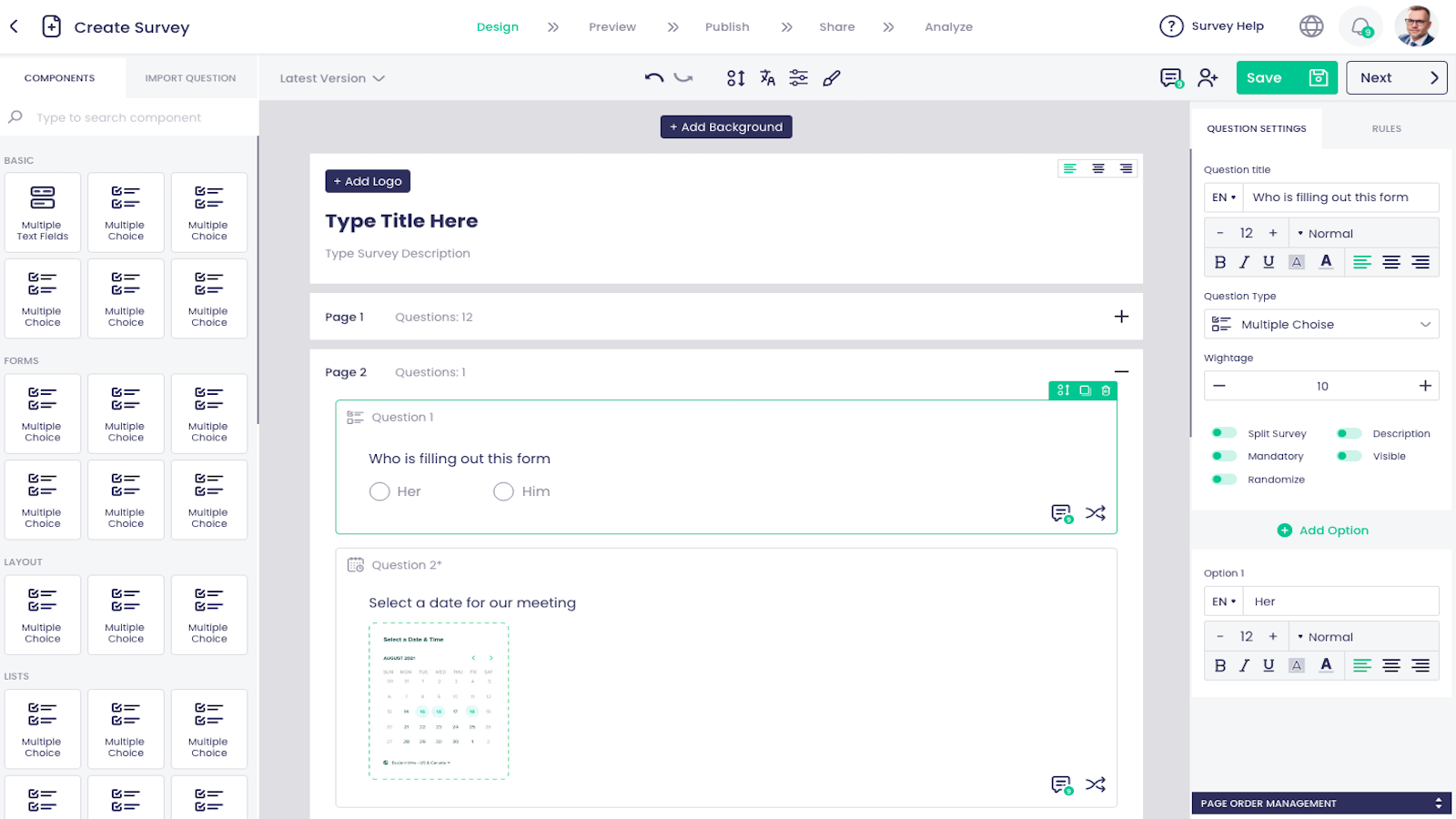This screenshot has height=819, width=1456.
Task: Select the 'Her' radio option in Question 1
Action: coord(379,491)
